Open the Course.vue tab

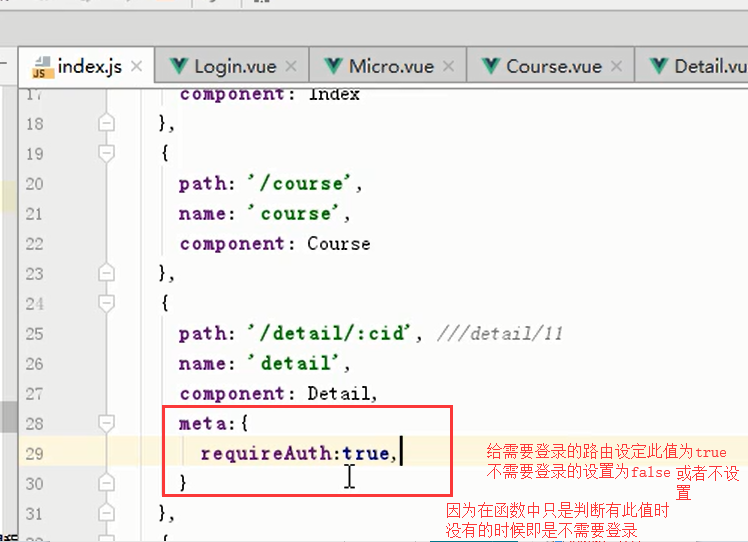[x=551, y=66]
